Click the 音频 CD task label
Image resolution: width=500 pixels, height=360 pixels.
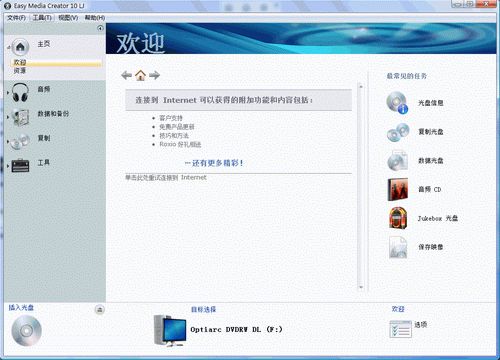(x=430, y=189)
